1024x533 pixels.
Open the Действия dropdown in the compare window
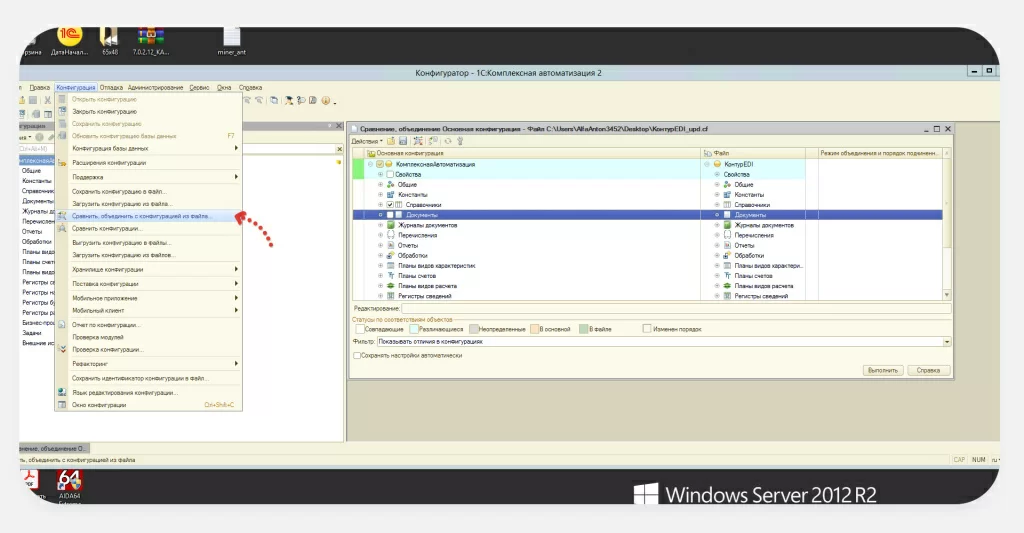[x=366, y=141]
